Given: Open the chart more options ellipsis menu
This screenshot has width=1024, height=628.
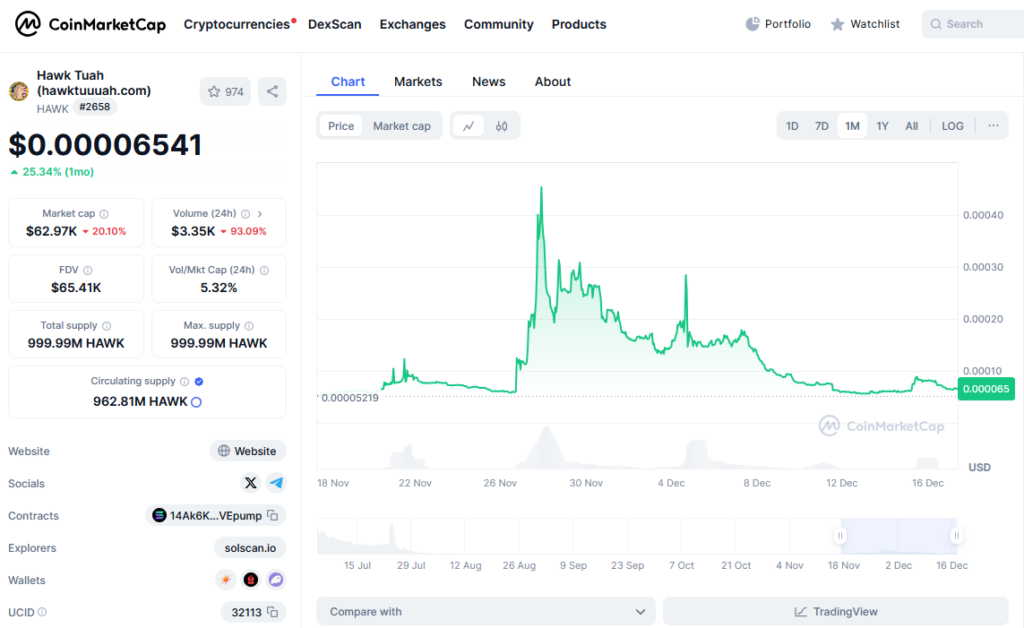Looking at the screenshot, I should (993, 126).
